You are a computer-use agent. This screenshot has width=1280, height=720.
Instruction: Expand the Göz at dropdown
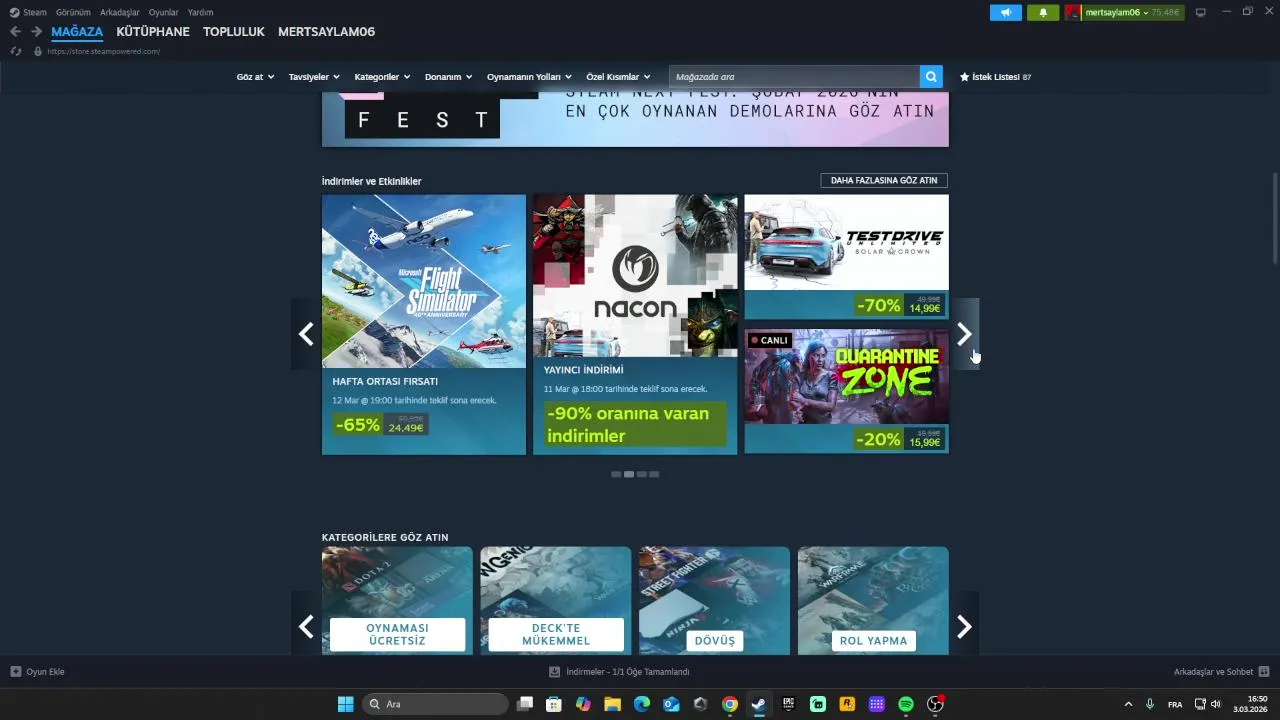(255, 77)
